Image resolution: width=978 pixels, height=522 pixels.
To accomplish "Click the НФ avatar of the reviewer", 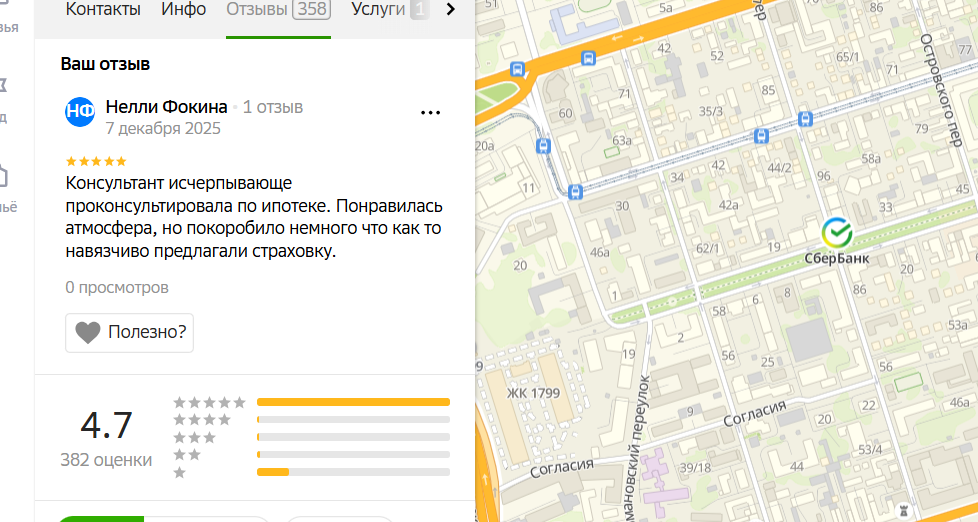I will click(x=80, y=112).
